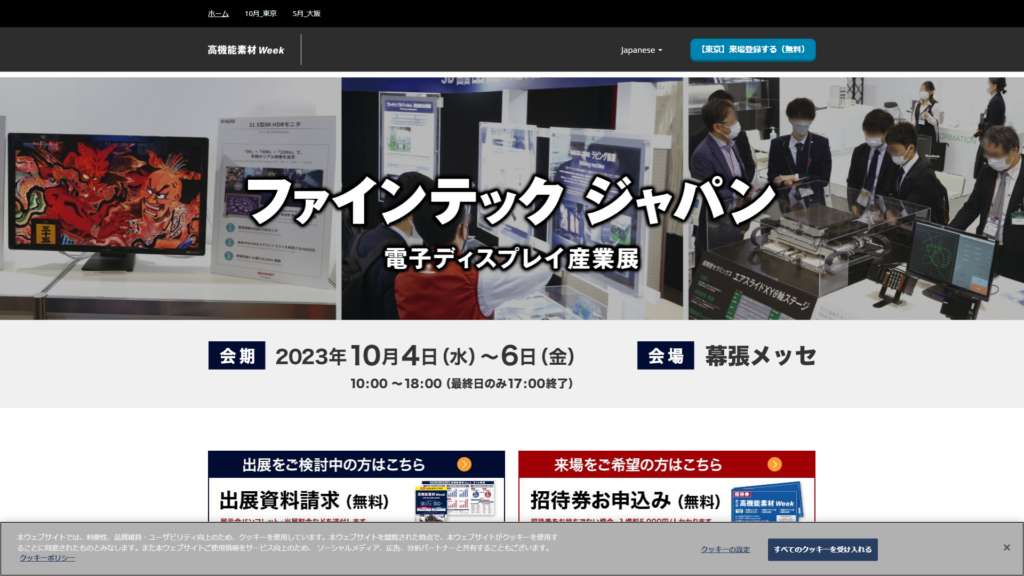Click the ファインテック ジャパン hero banner

[x=512, y=199]
